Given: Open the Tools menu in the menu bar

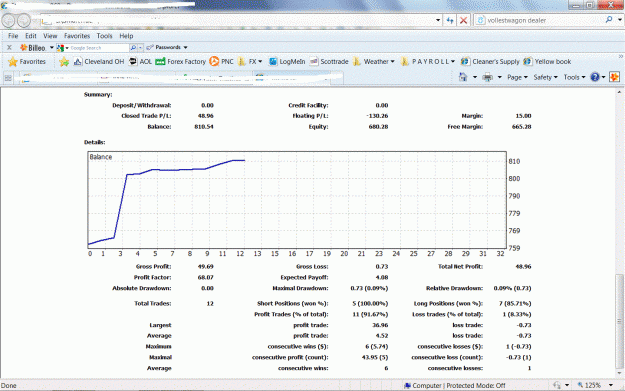Looking at the screenshot, I should click(x=104, y=36).
